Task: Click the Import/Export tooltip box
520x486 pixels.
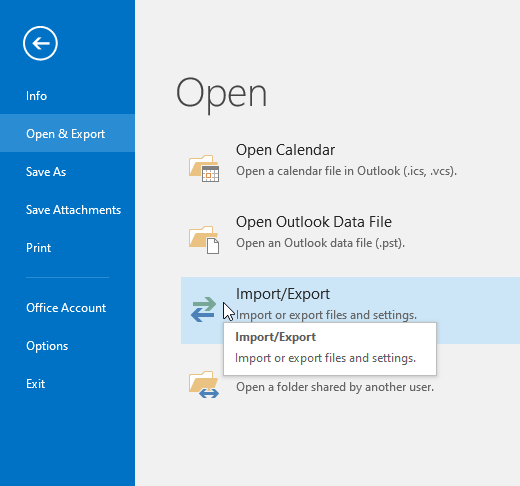Action: point(330,349)
